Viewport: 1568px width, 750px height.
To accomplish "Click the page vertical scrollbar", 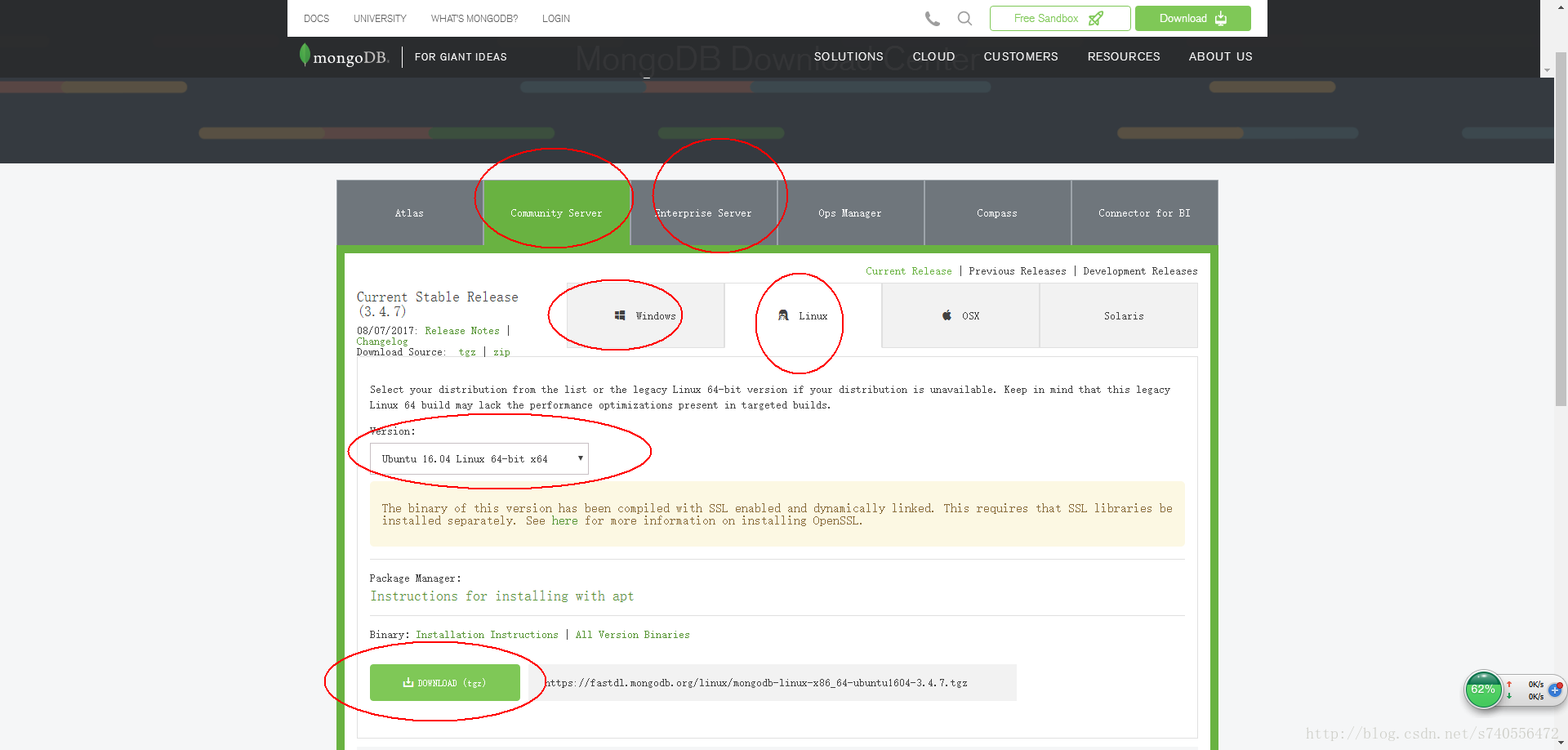I will click(1561, 229).
